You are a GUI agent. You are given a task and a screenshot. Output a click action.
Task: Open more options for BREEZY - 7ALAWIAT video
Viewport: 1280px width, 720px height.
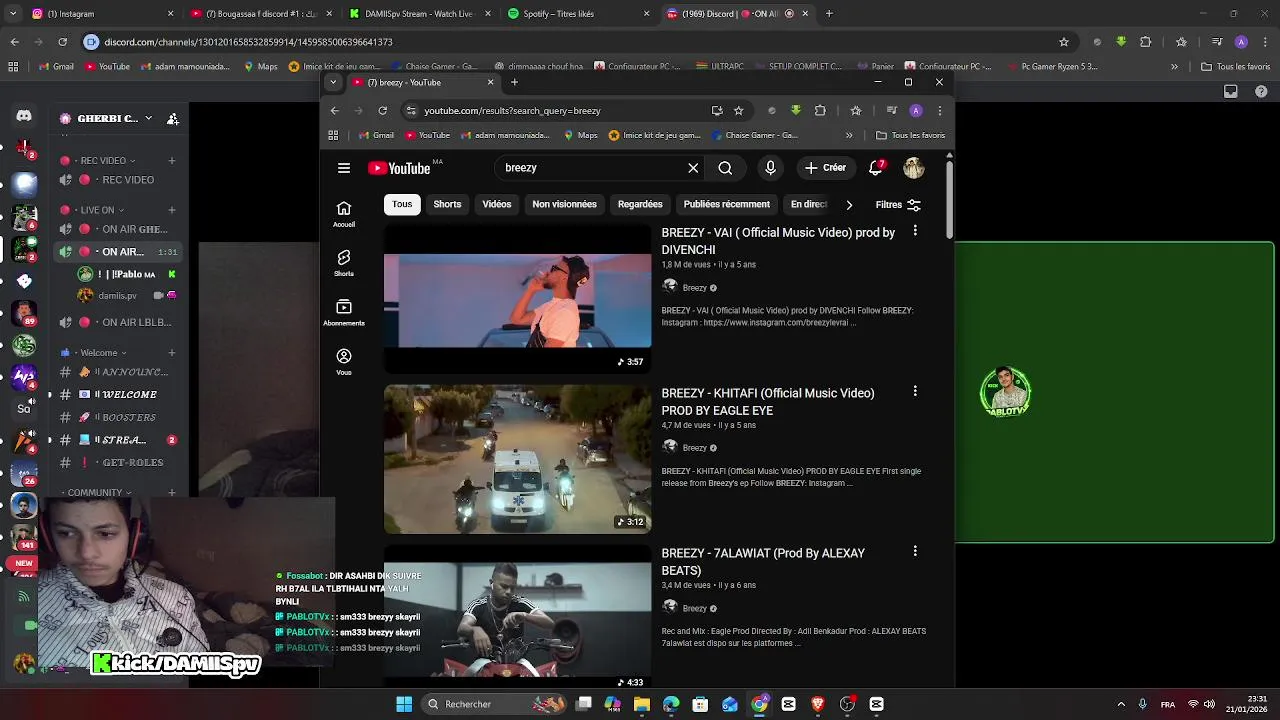(x=915, y=551)
